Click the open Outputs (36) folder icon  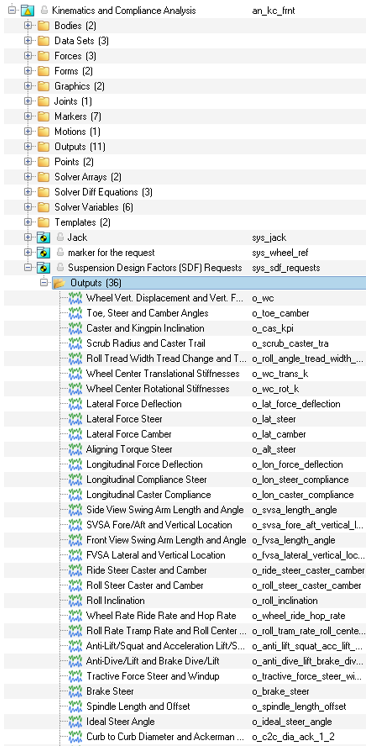point(59,283)
